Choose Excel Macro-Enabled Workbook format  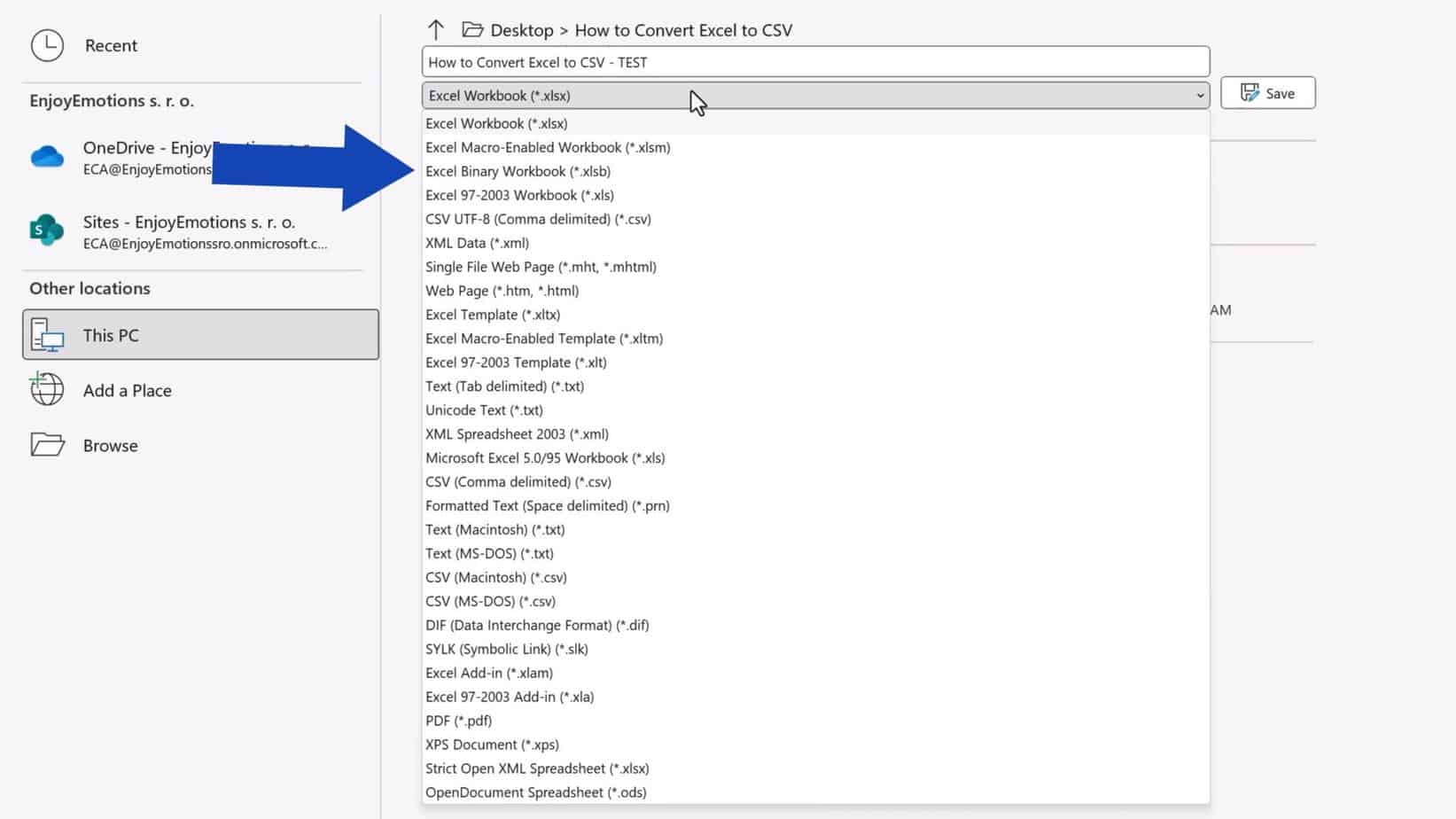547,147
